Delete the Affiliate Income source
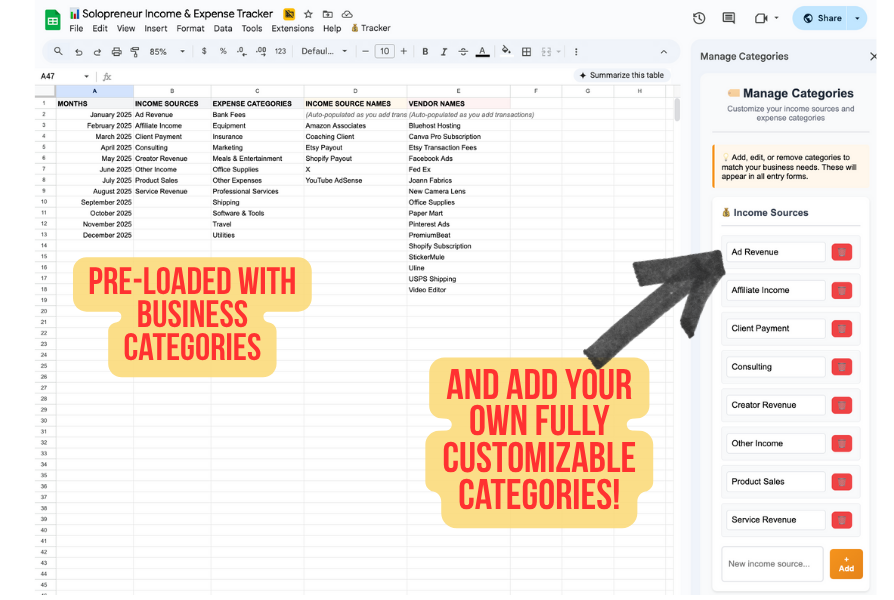The image size is (894, 600). pos(842,290)
